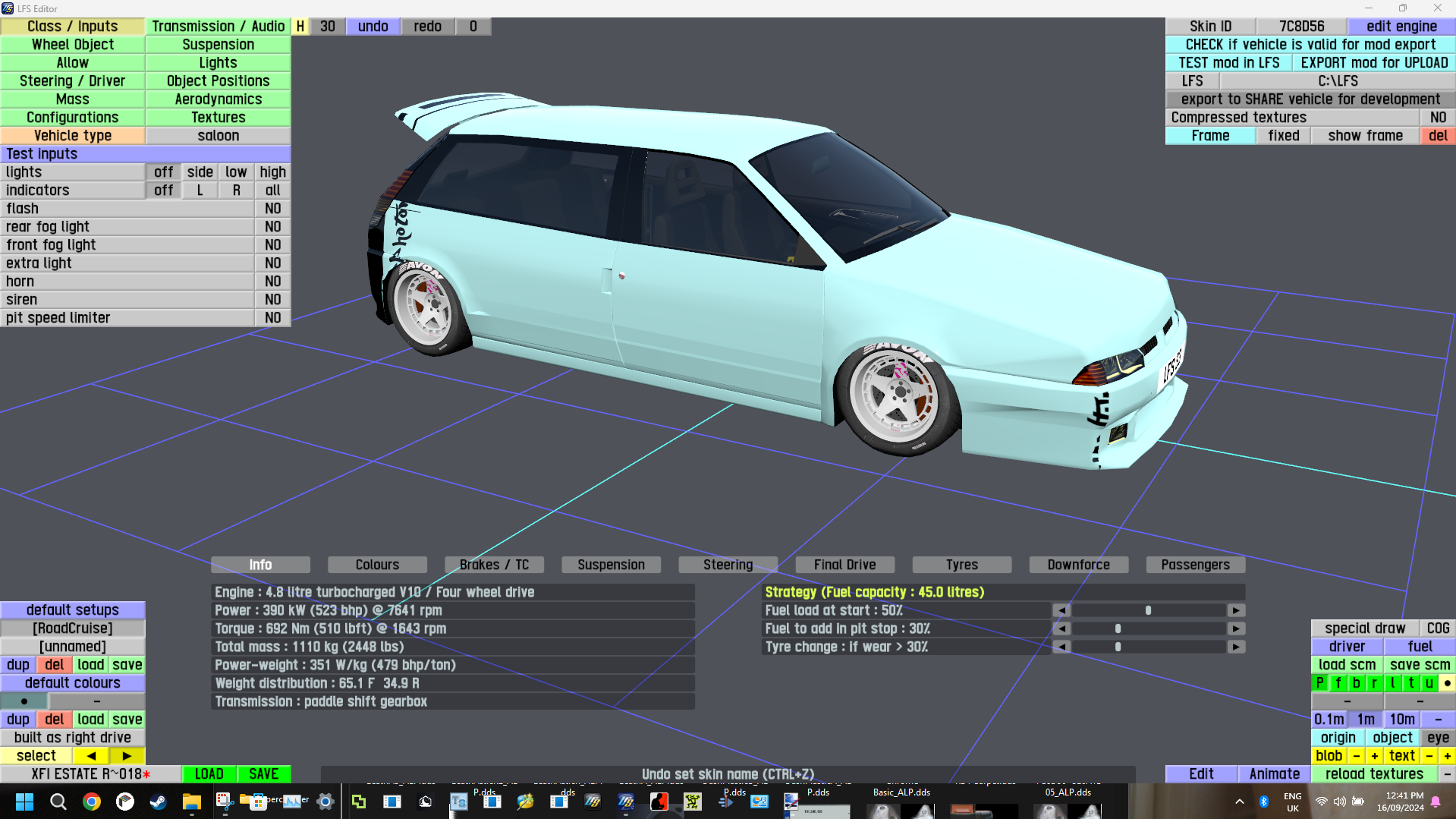Click the Fuel to add in pit stop slider
The image size is (1456, 819).
tap(1149, 628)
